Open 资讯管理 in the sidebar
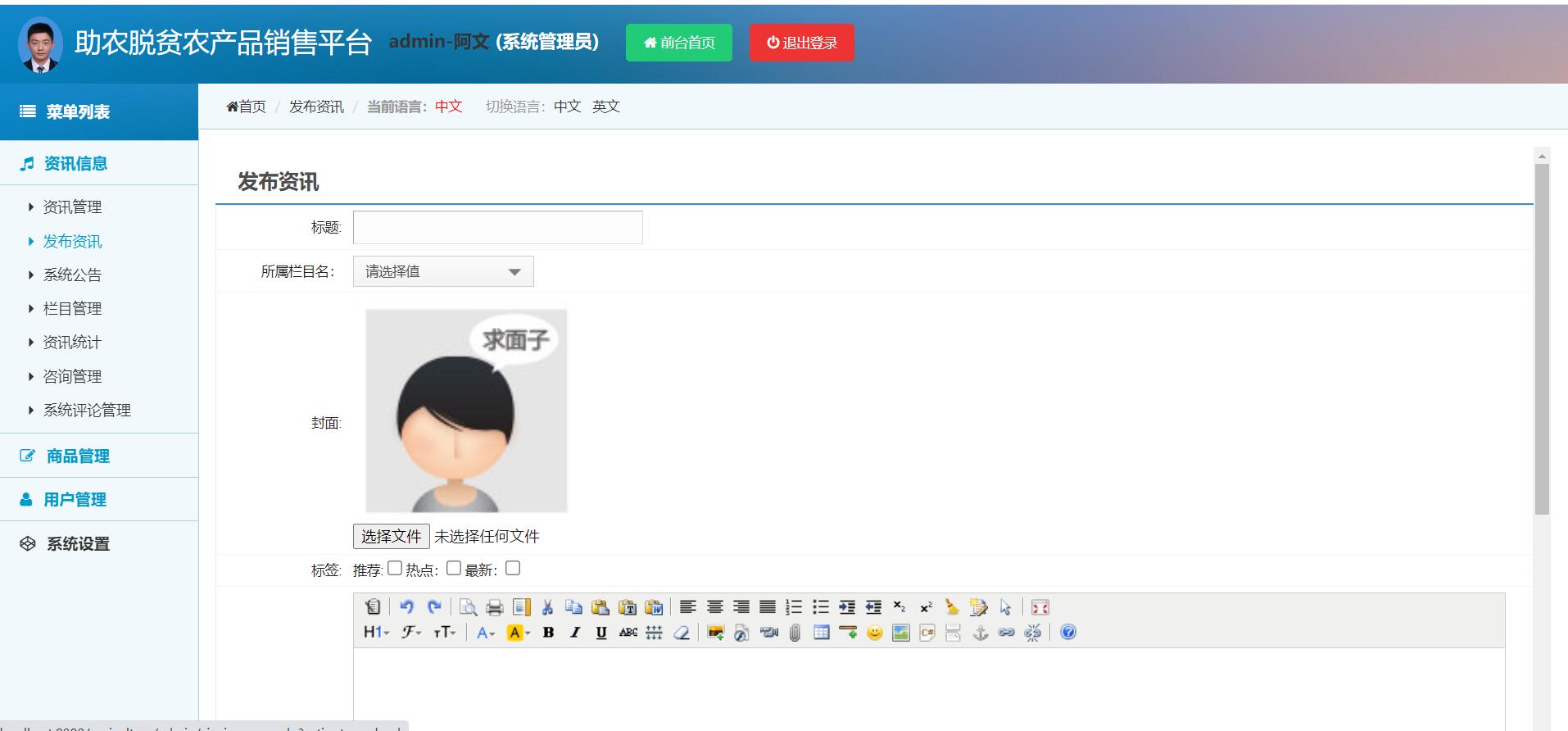This screenshot has width=1568, height=731. (72, 207)
